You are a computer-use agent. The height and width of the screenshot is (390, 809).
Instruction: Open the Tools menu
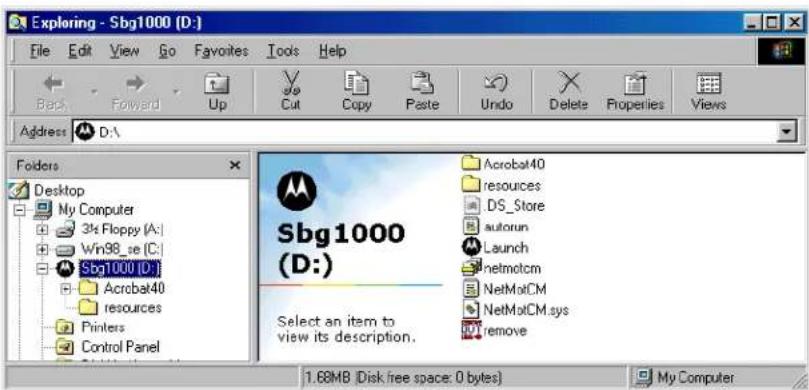click(x=283, y=51)
